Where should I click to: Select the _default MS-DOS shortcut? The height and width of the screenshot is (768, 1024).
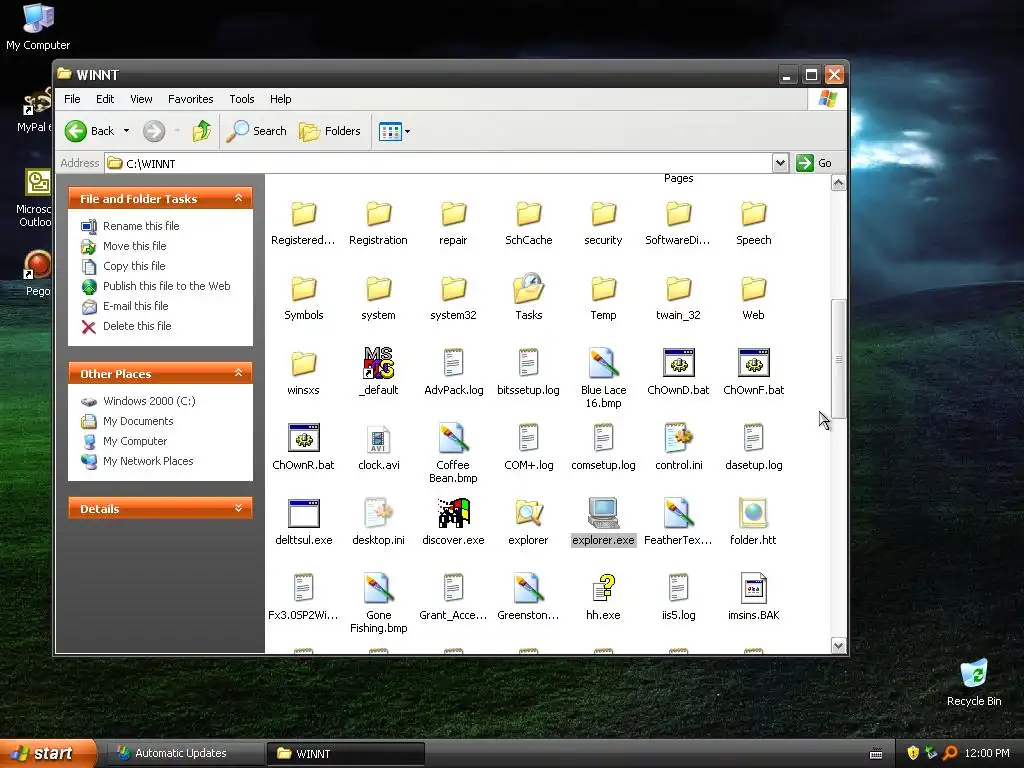(x=378, y=363)
